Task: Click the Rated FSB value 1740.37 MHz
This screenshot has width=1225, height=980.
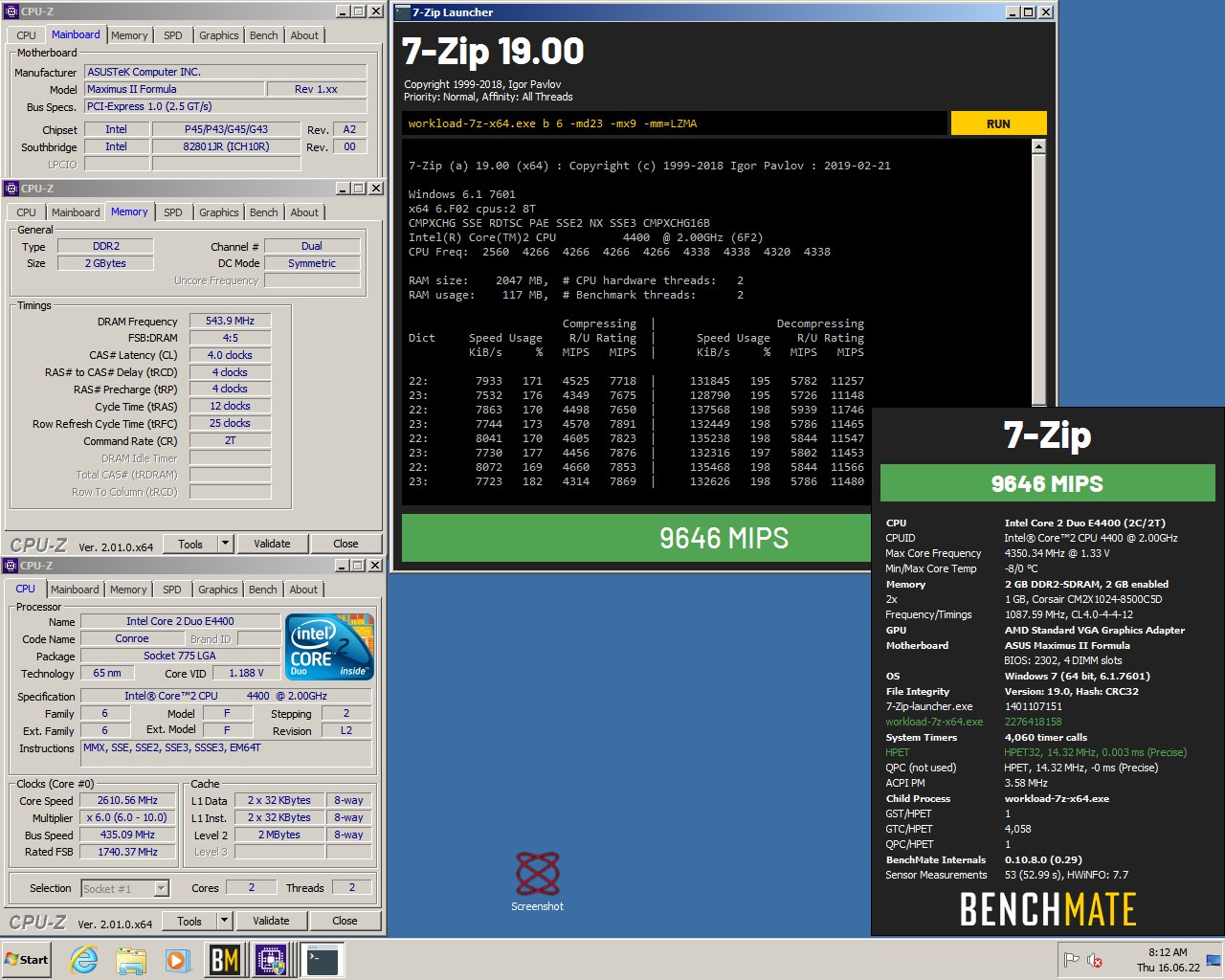Action: point(127,852)
